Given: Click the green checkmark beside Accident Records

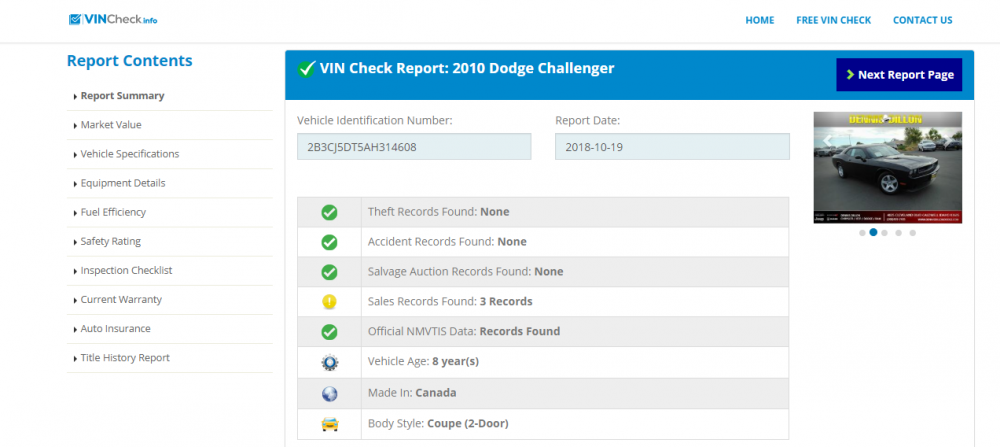Looking at the screenshot, I should tap(329, 242).
